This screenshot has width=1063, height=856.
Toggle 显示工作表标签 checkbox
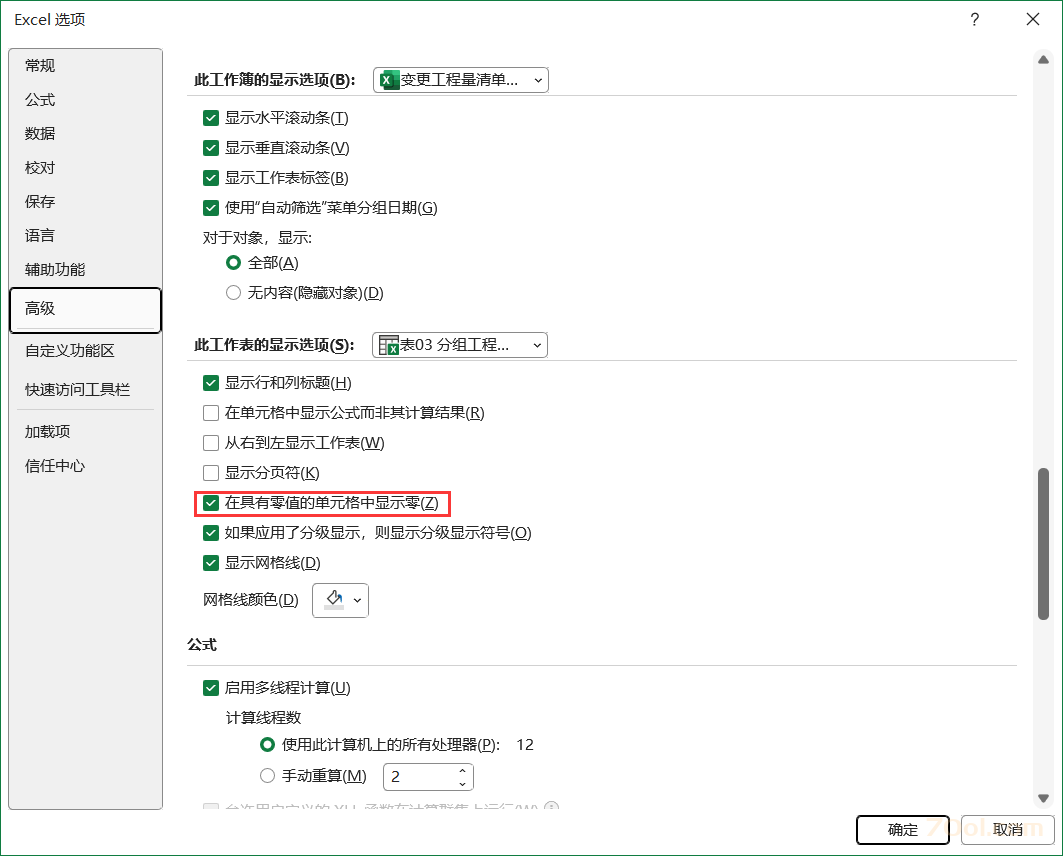pos(211,178)
